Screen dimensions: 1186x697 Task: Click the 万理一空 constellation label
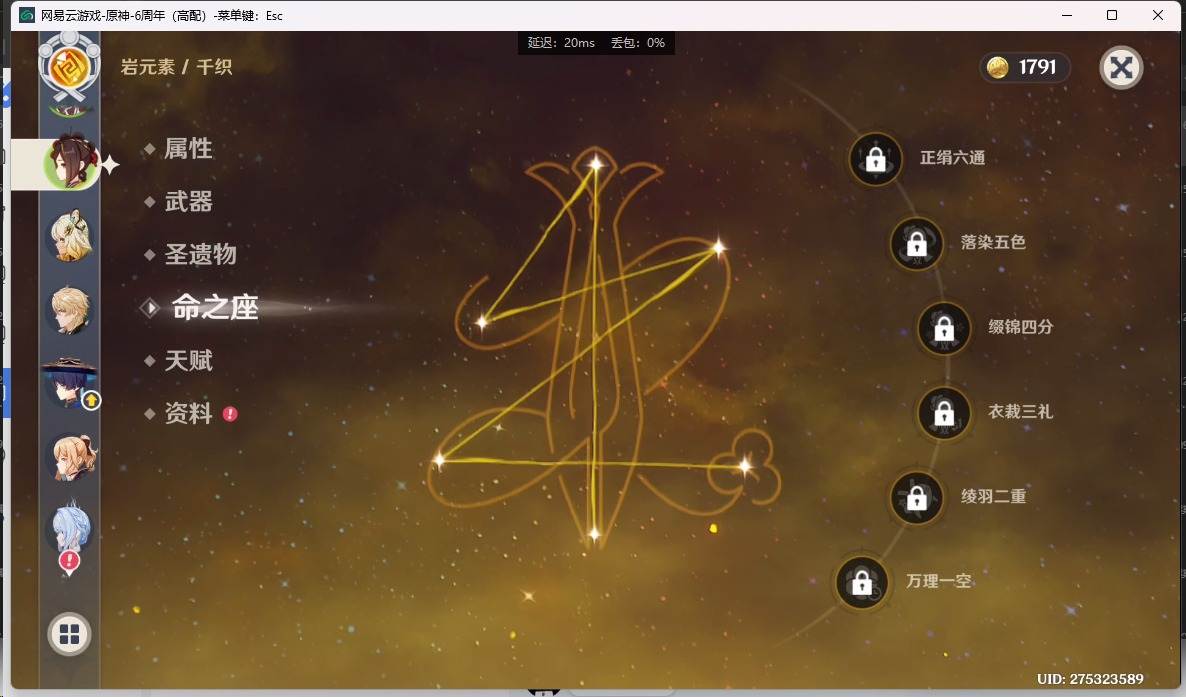[939, 581]
